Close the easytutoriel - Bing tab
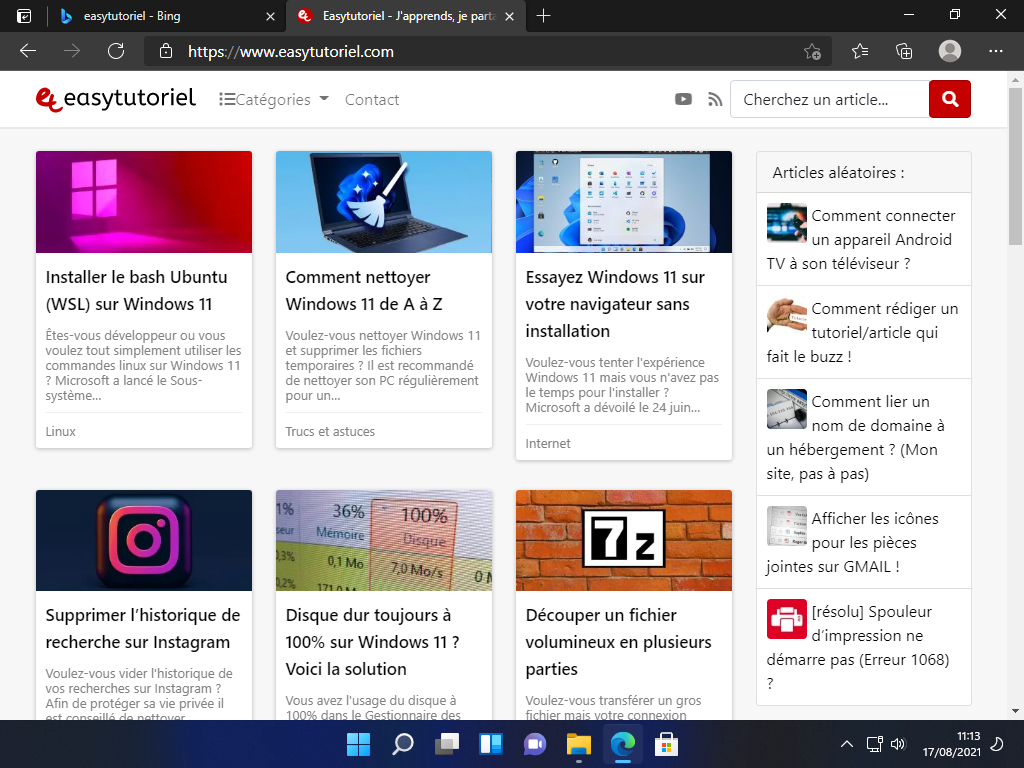This screenshot has width=1024, height=768. tap(270, 16)
